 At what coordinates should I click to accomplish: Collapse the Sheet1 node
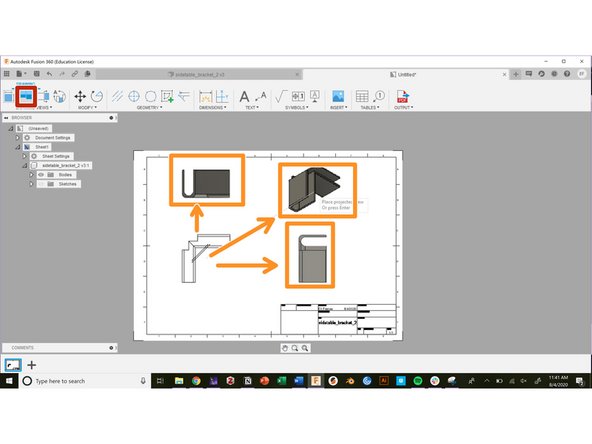tap(17, 147)
